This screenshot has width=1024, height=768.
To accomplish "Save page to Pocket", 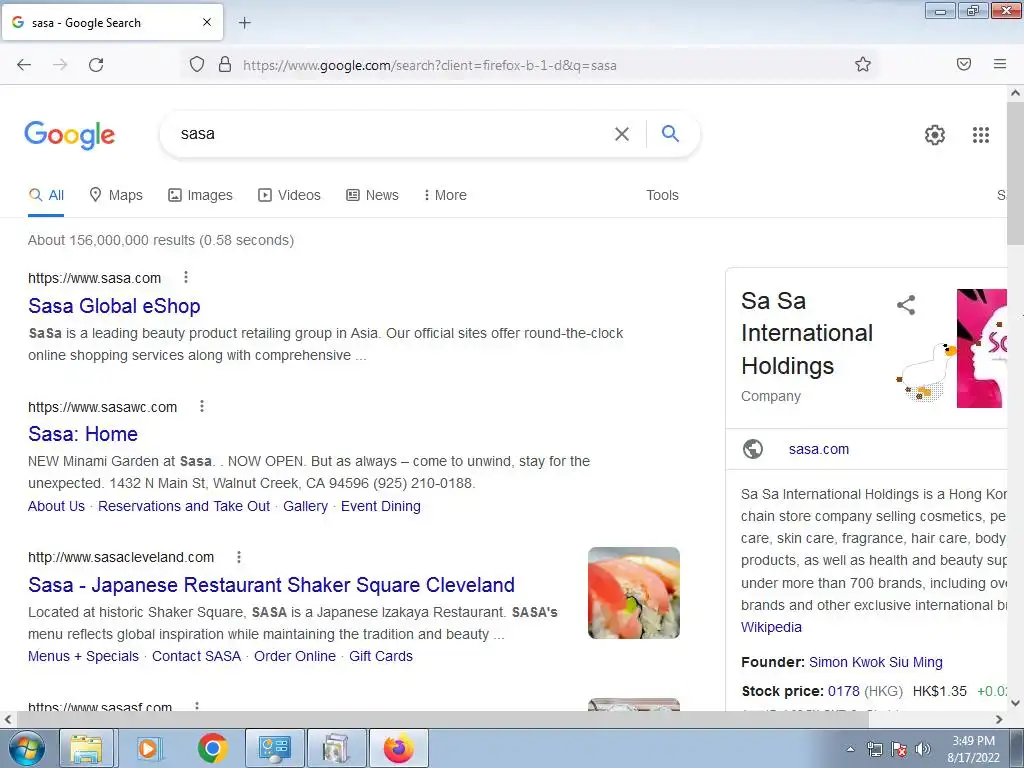I will pyautogui.click(x=964, y=64).
